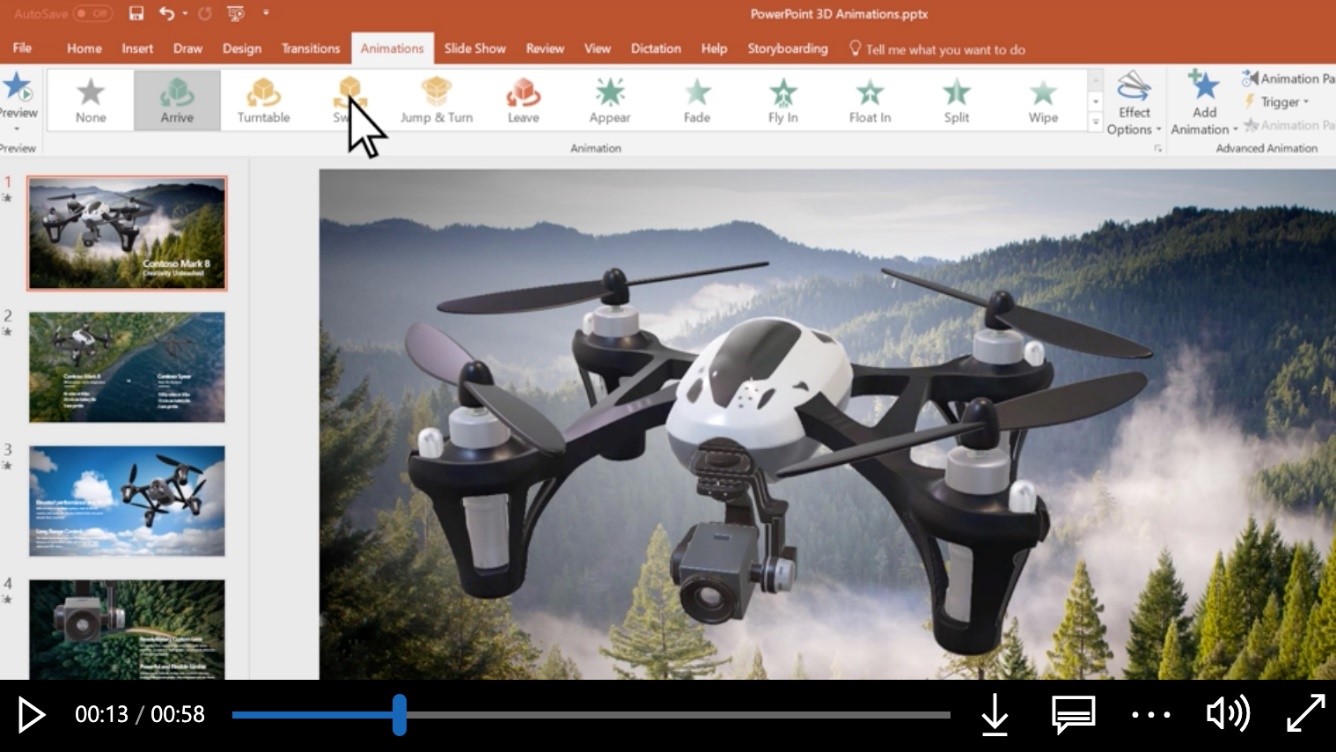The height and width of the screenshot is (752, 1336).
Task: Click the video progress handle
Action: coord(399,715)
